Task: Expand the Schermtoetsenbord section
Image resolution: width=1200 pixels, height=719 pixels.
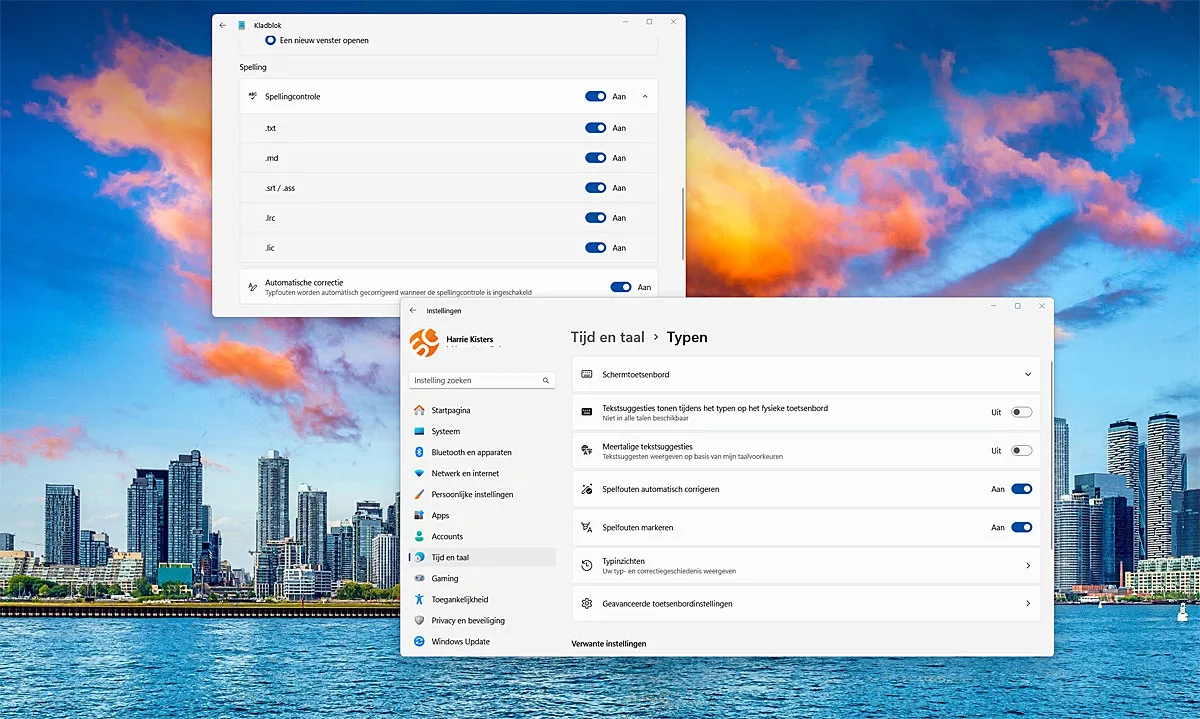Action: pos(1027,374)
